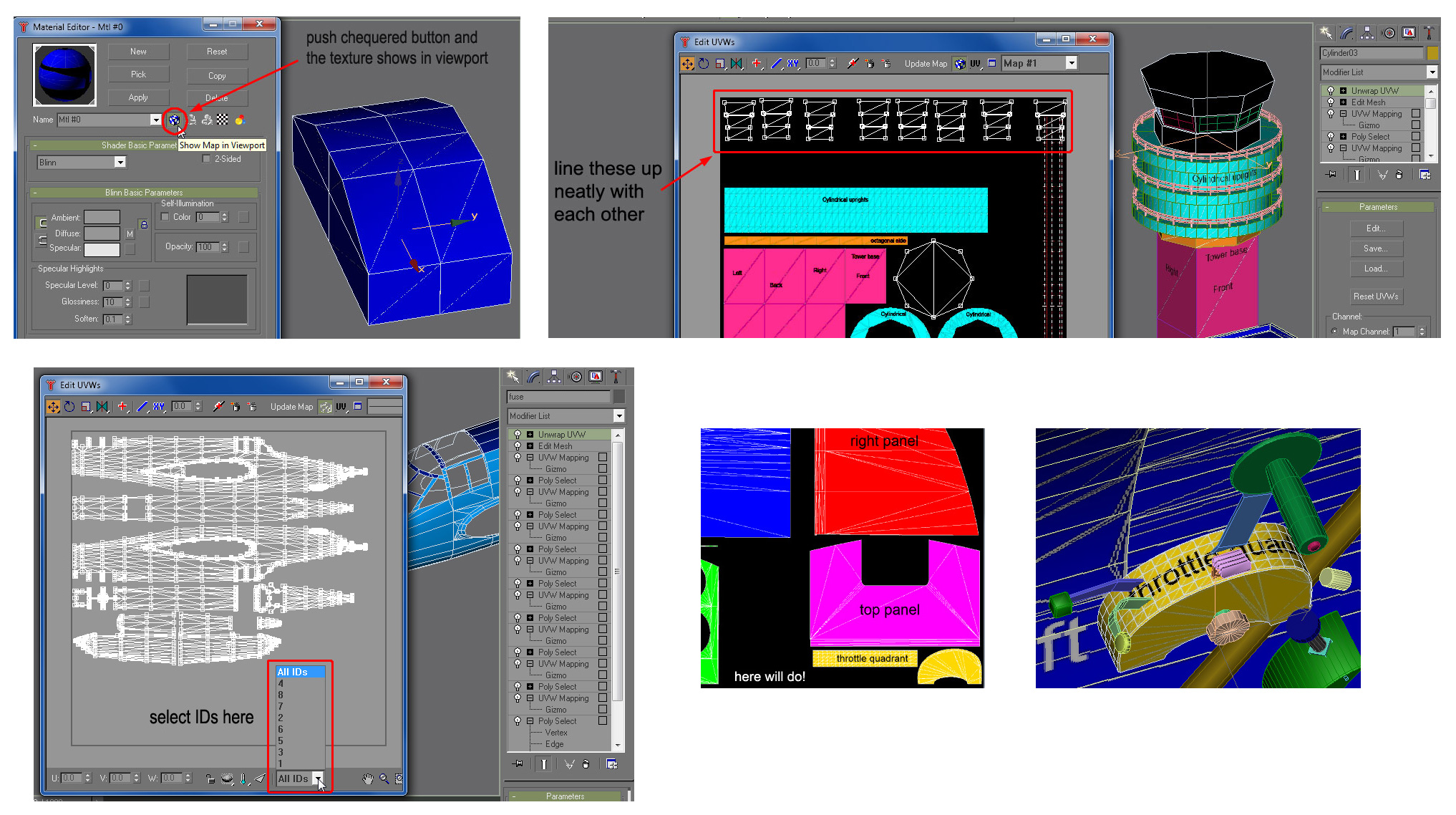Image resolution: width=1456 pixels, height=815 pixels.
Task: Open the Map #1 dropdown in Edit UVWs
Action: [x=1071, y=63]
